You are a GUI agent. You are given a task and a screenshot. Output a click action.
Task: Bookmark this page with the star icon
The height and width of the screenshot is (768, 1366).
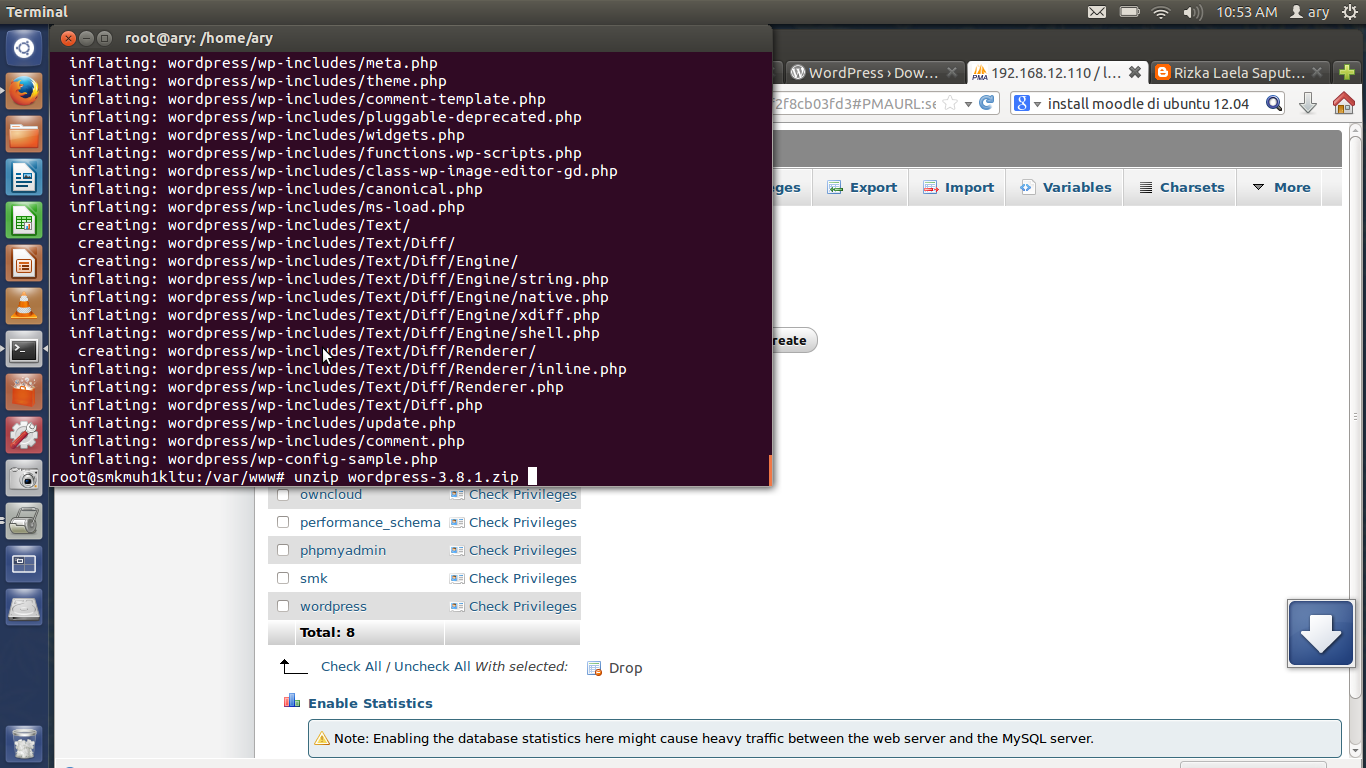[950, 103]
